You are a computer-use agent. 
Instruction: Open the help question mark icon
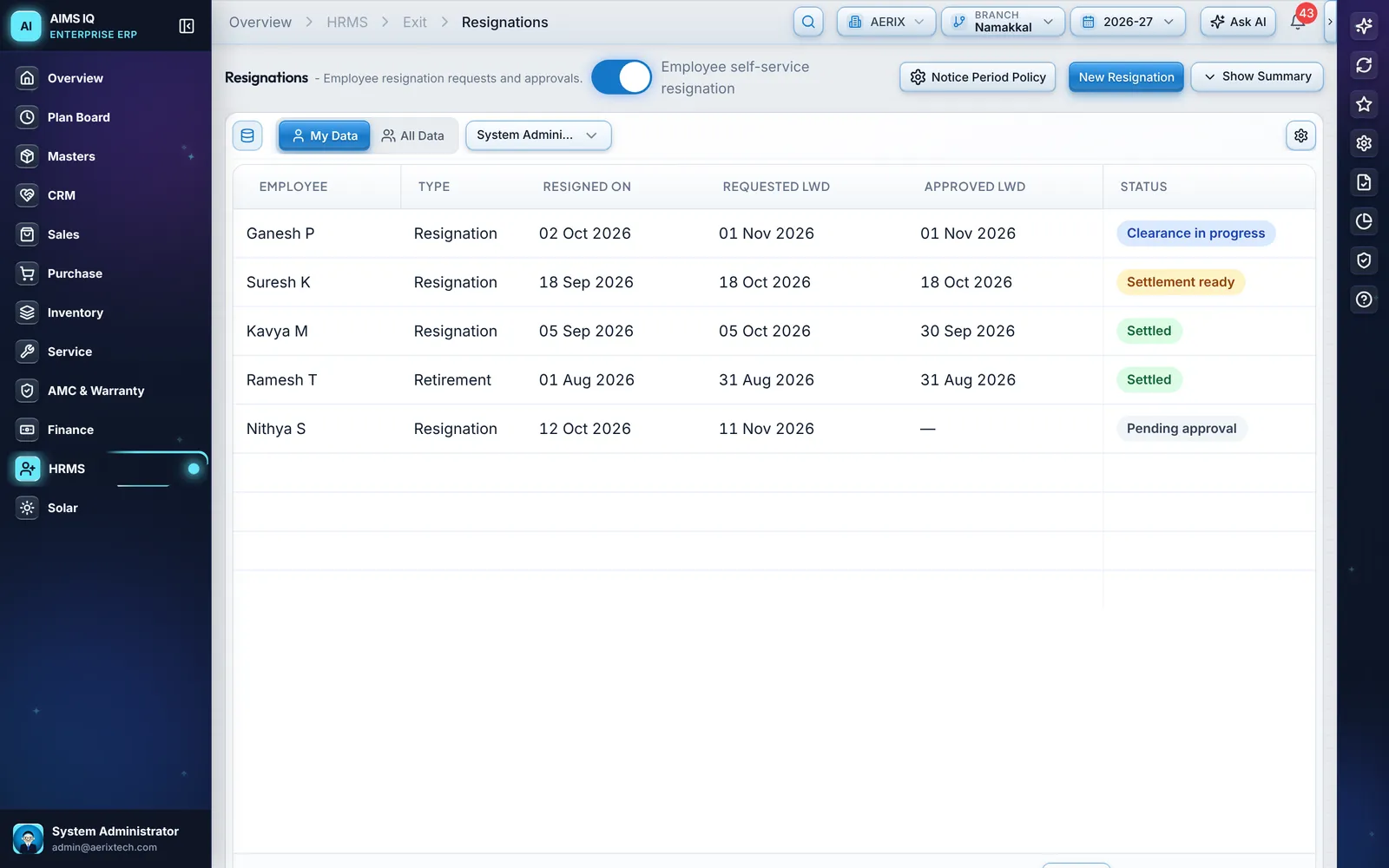[1364, 299]
